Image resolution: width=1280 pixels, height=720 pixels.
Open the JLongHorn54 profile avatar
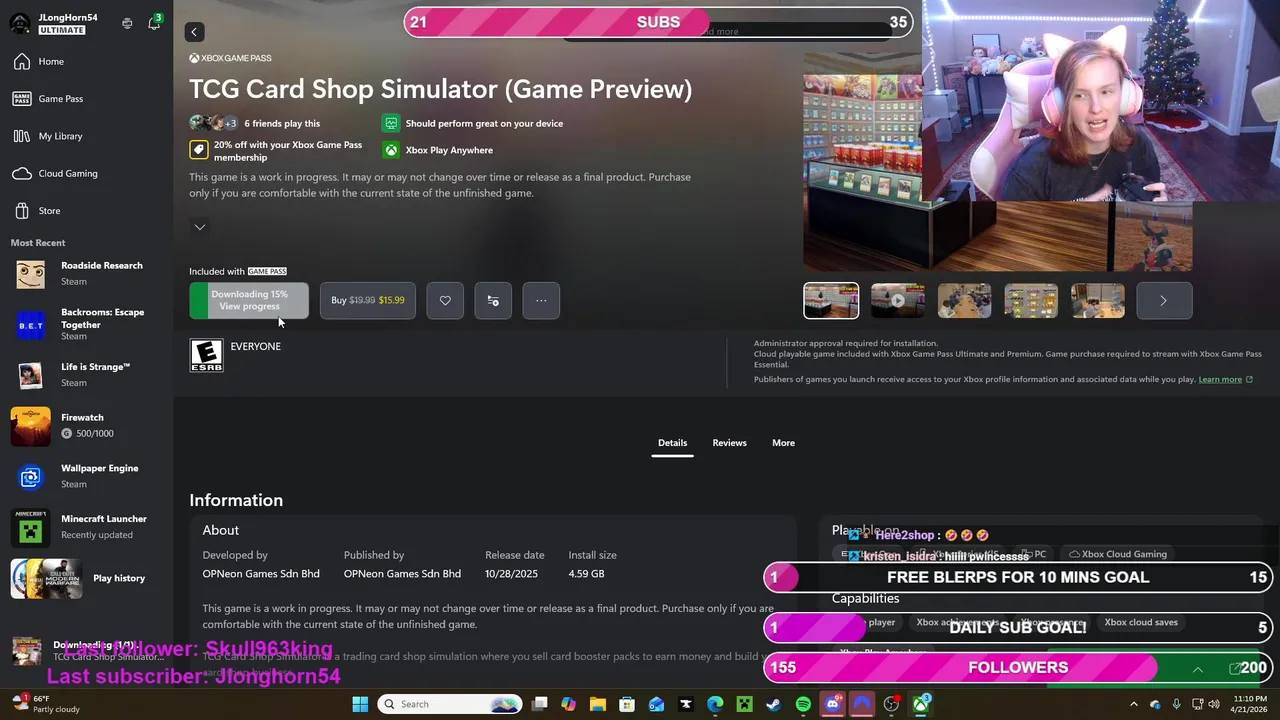coord(20,23)
